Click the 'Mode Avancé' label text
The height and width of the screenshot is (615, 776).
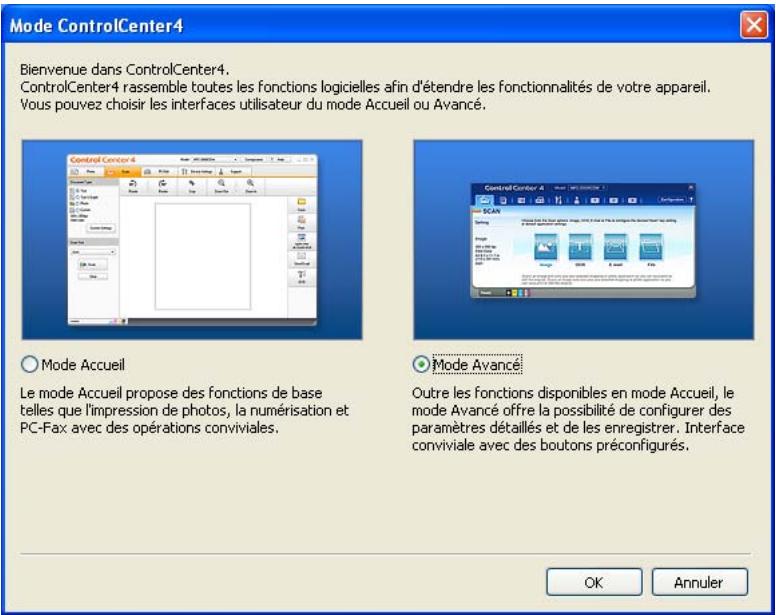[477, 365]
